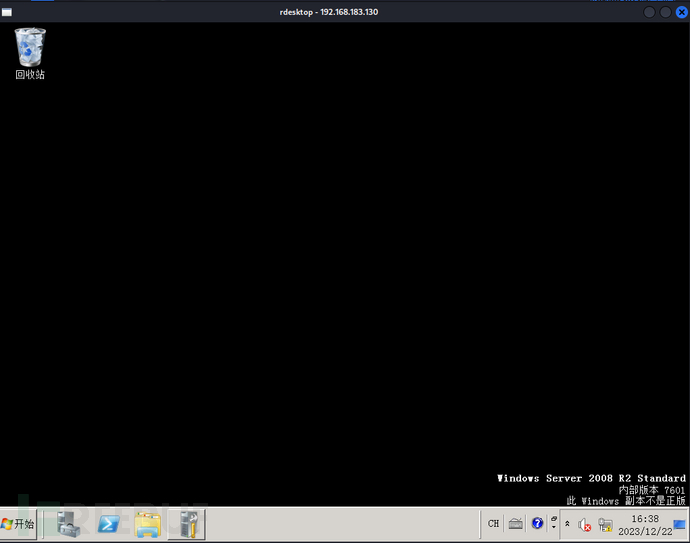Click the rdesktop title bar text
690x543 pixels.
pos(328,11)
